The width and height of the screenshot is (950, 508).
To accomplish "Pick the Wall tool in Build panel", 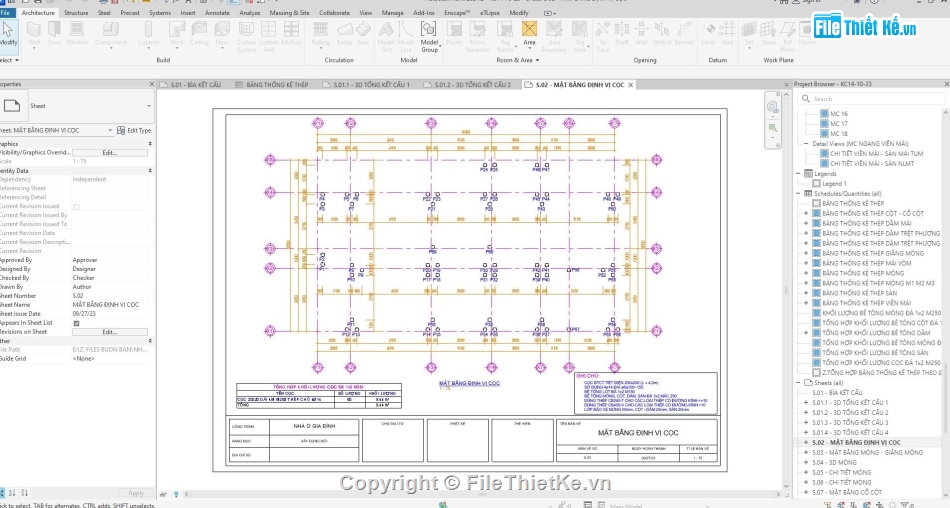I will (34, 33).
